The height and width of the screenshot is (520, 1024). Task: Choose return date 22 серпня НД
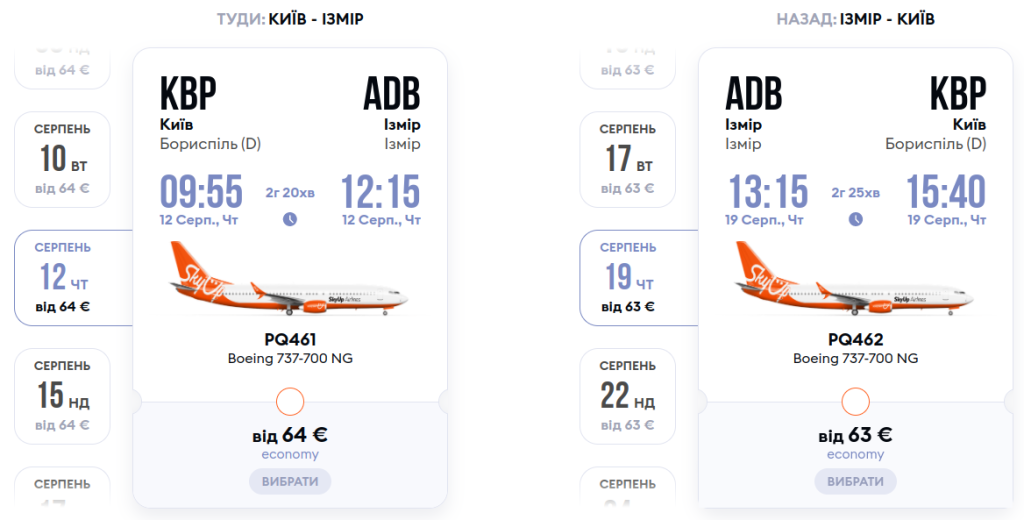[627, 395]
